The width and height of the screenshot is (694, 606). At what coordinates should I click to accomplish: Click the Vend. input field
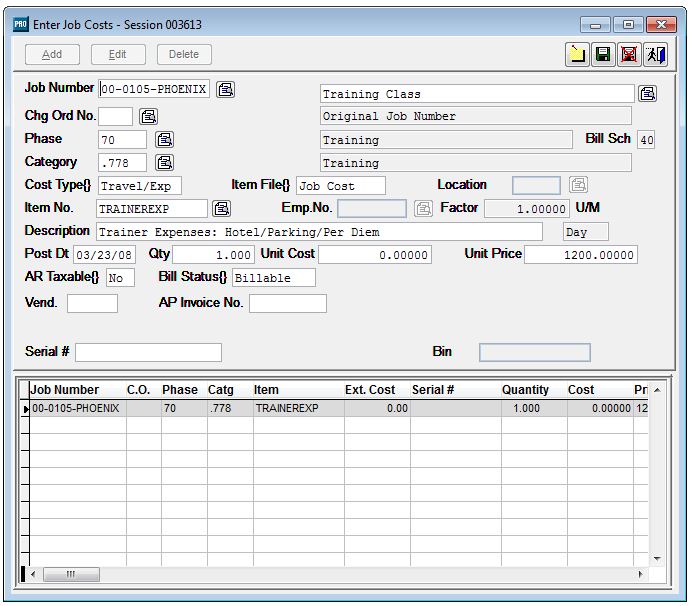coord(93,304)
